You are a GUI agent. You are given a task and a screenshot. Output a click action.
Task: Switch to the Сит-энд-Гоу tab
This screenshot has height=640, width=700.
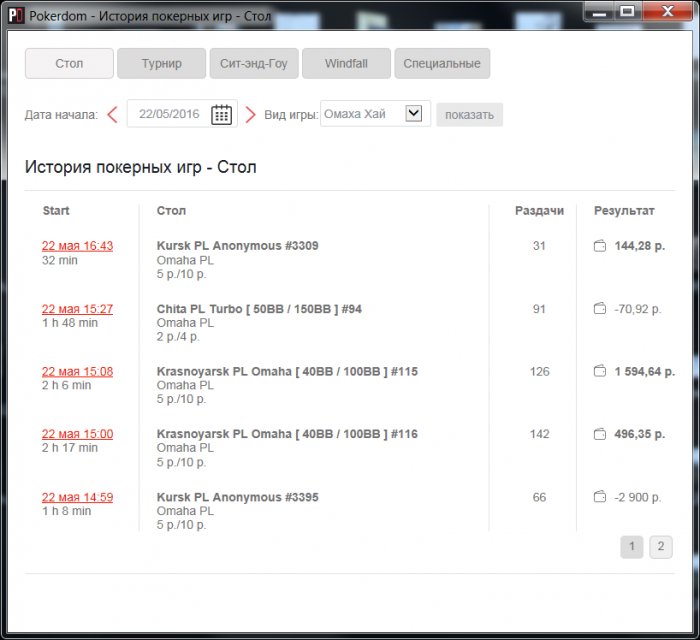[x=253, y=64]
